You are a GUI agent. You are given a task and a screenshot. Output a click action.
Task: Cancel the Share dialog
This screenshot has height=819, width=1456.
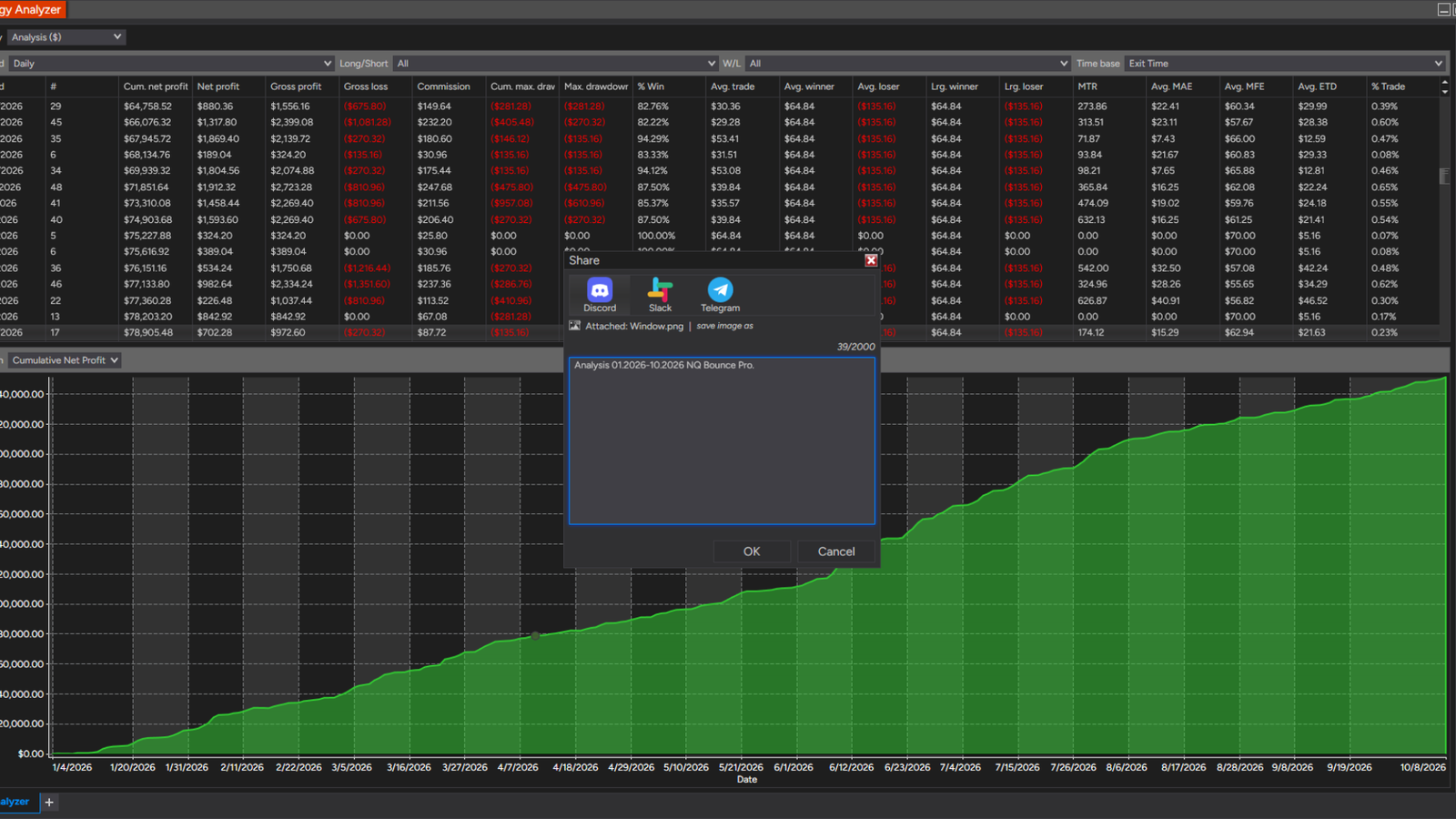tap(836, 551)
